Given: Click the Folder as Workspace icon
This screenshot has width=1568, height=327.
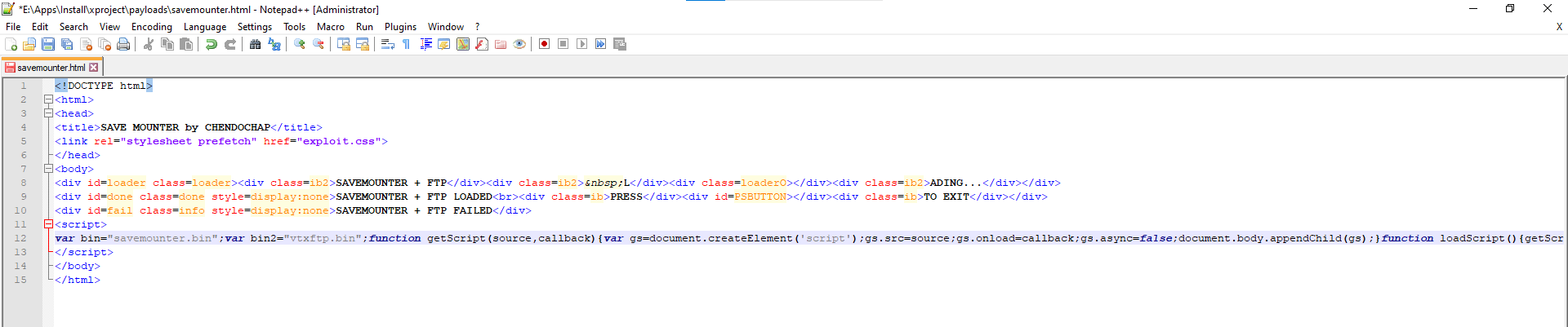Looking at the screenshot, I should 501,44.
